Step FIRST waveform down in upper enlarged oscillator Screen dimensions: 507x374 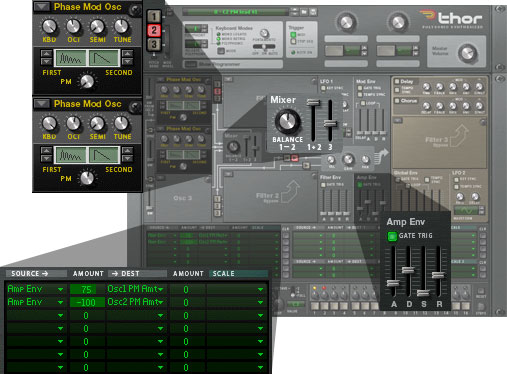pos(46,61)
